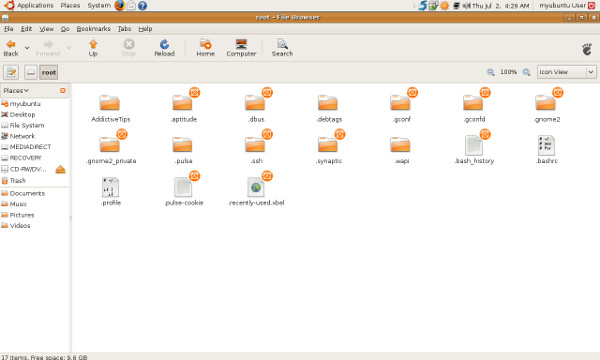Reload the current folder
600x360 pixels.
pyautogui.click(x=164, y=48)
